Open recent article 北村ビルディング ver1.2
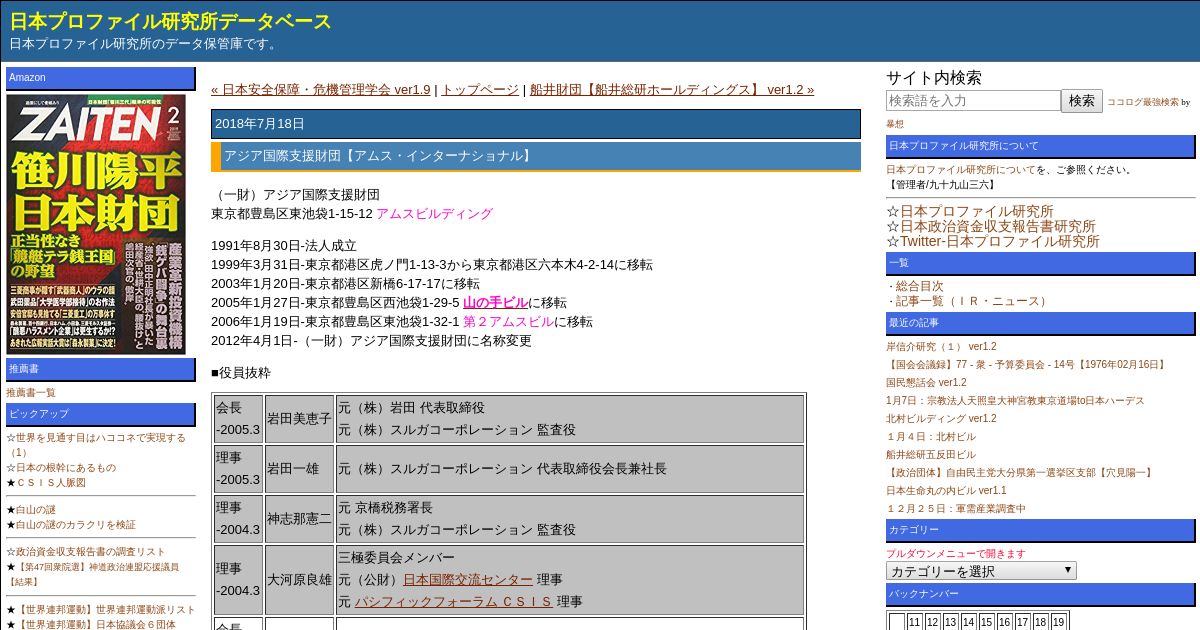The image size is (1200, 630). coord(941,419)
